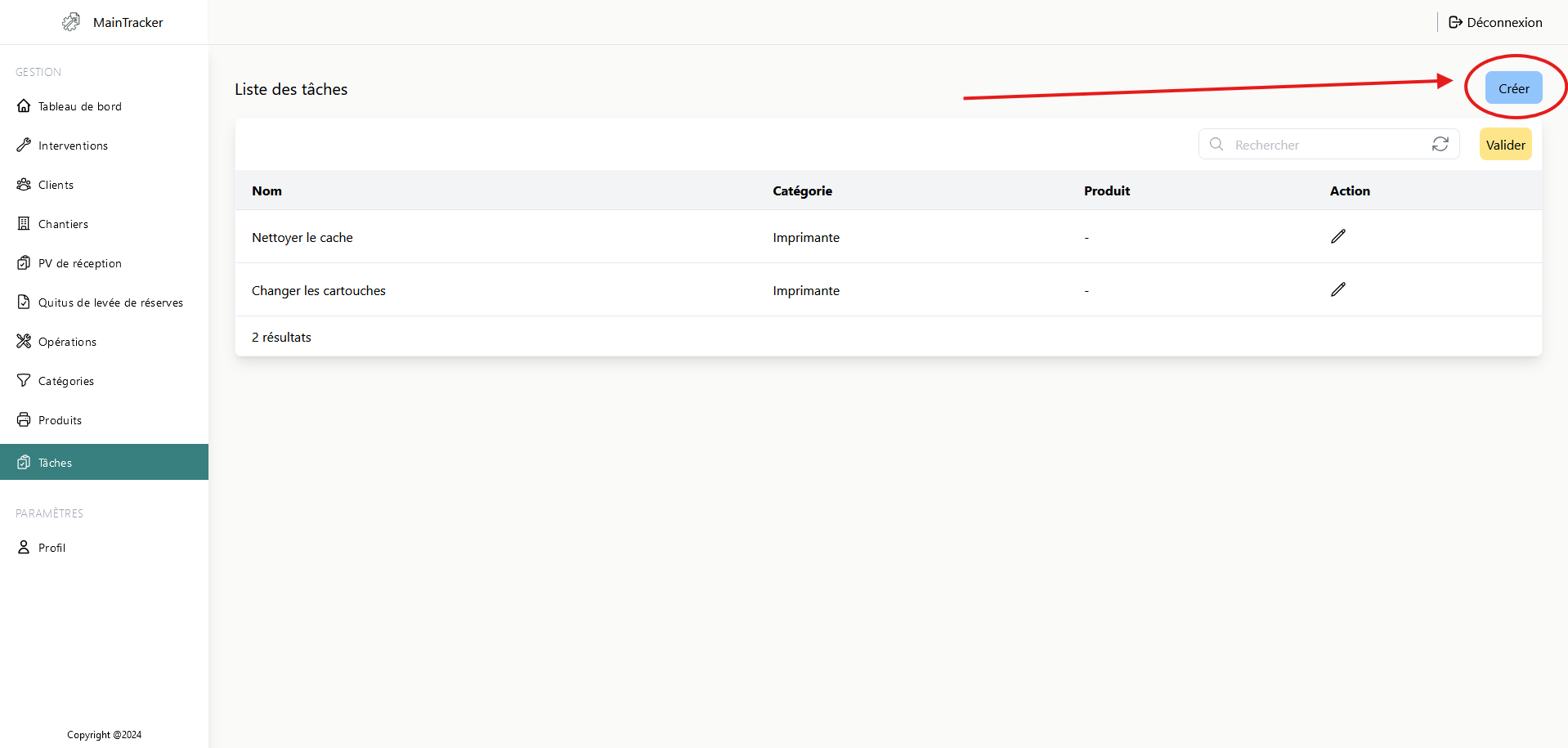The height and width of the screenshot is (748, 1568).
Task: Click the refresh icon in search box
Action: coord(1440,144)
